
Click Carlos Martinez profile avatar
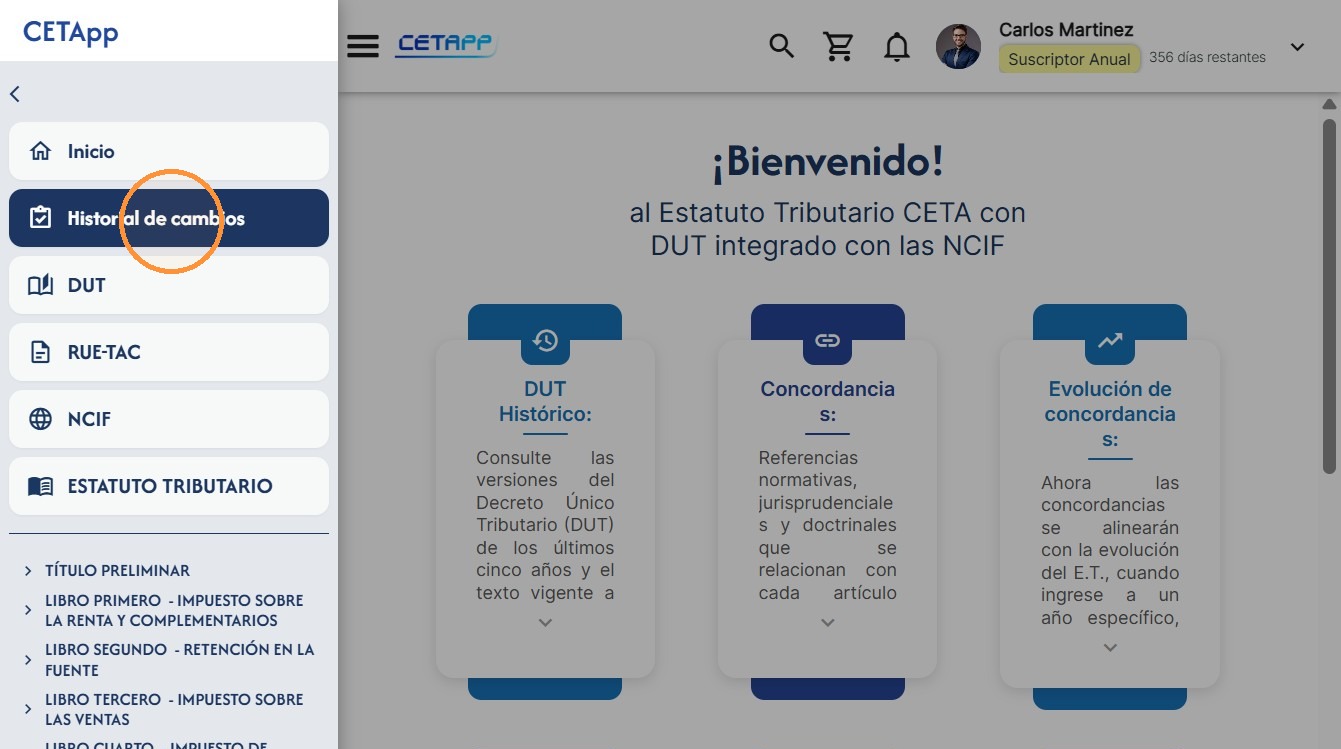(x=958, y=47)
